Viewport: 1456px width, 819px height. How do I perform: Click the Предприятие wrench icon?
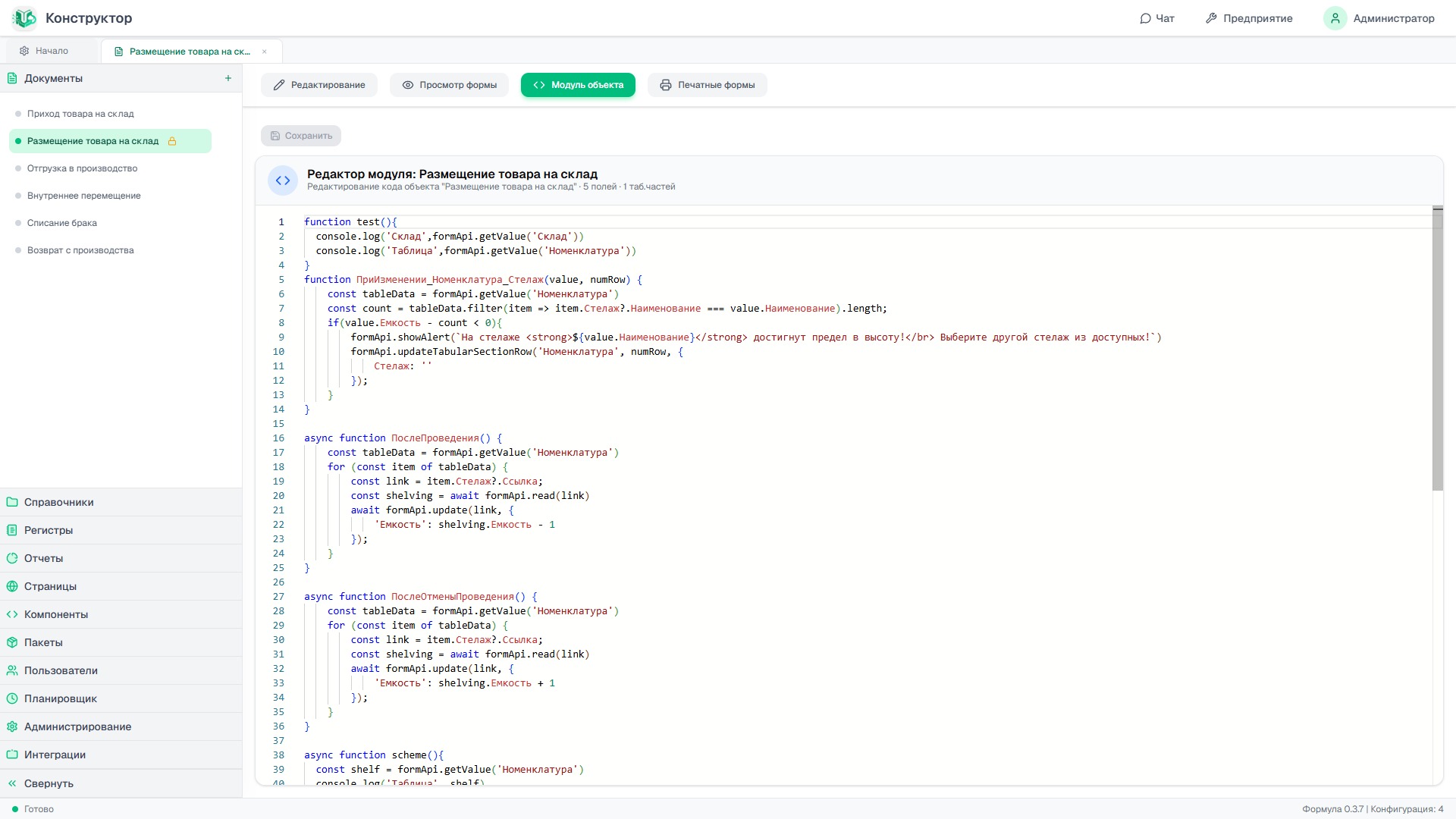click(1211, 18)
